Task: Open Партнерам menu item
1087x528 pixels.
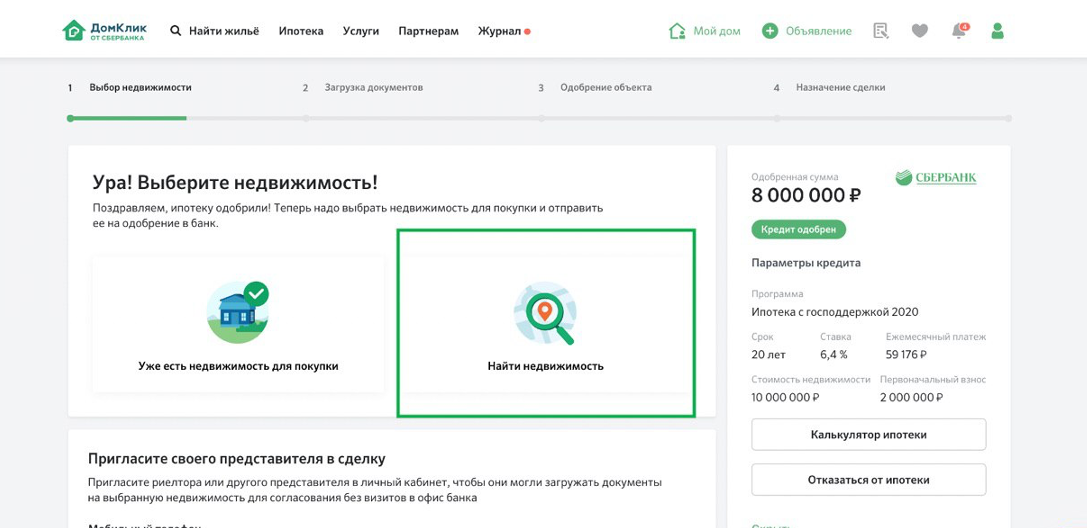Action: click(x=428, y=31)
